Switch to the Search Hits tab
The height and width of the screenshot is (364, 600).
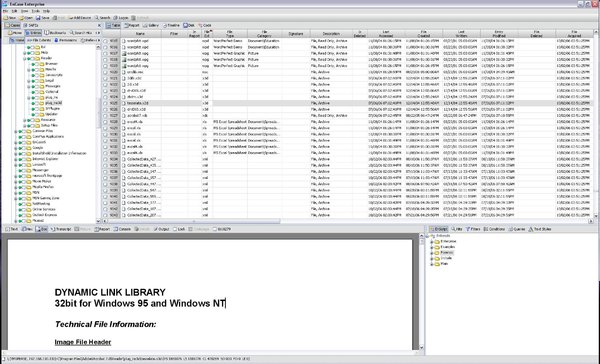point(81,33)
